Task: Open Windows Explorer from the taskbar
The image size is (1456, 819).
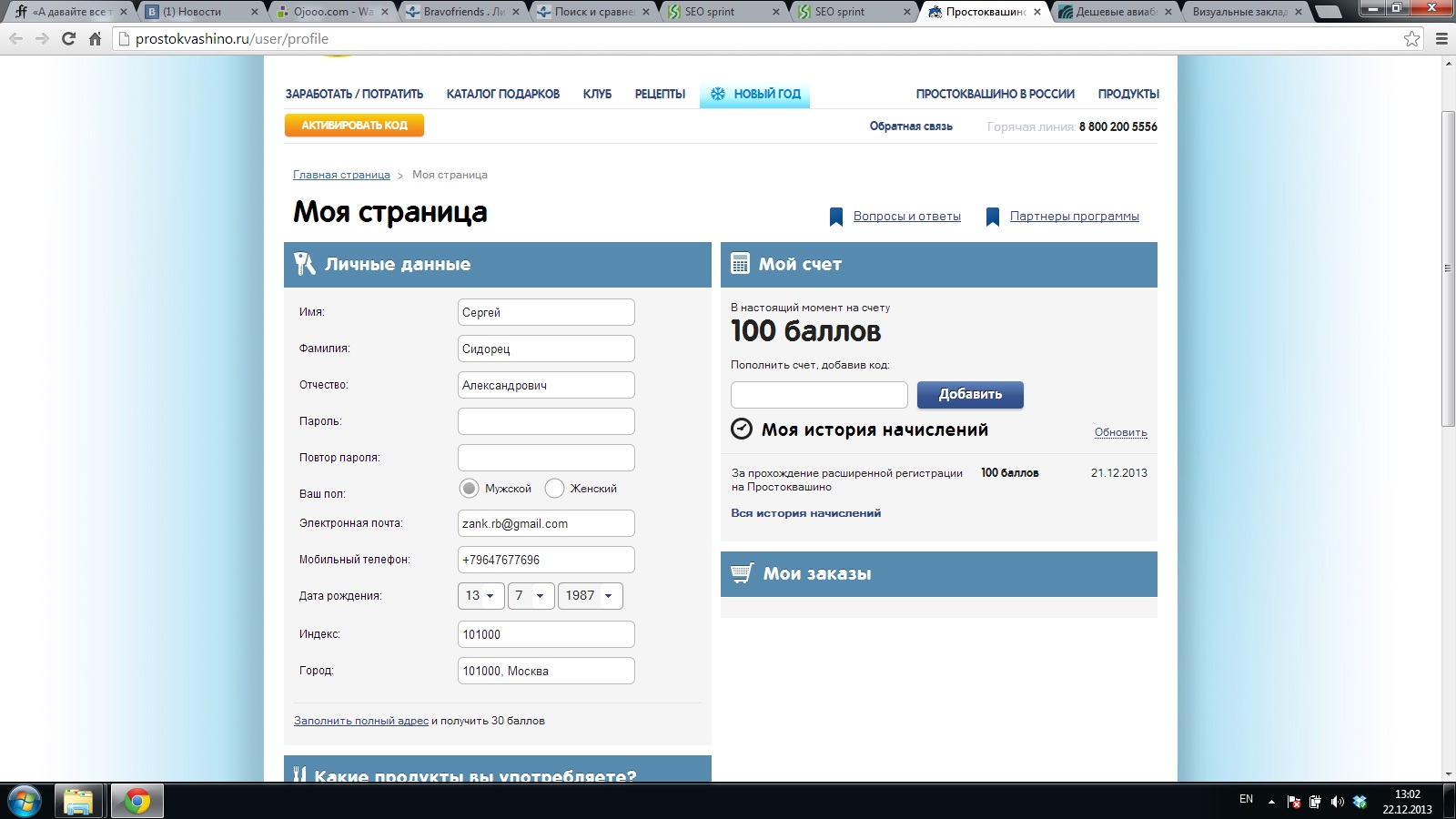Action: (78, 802)
